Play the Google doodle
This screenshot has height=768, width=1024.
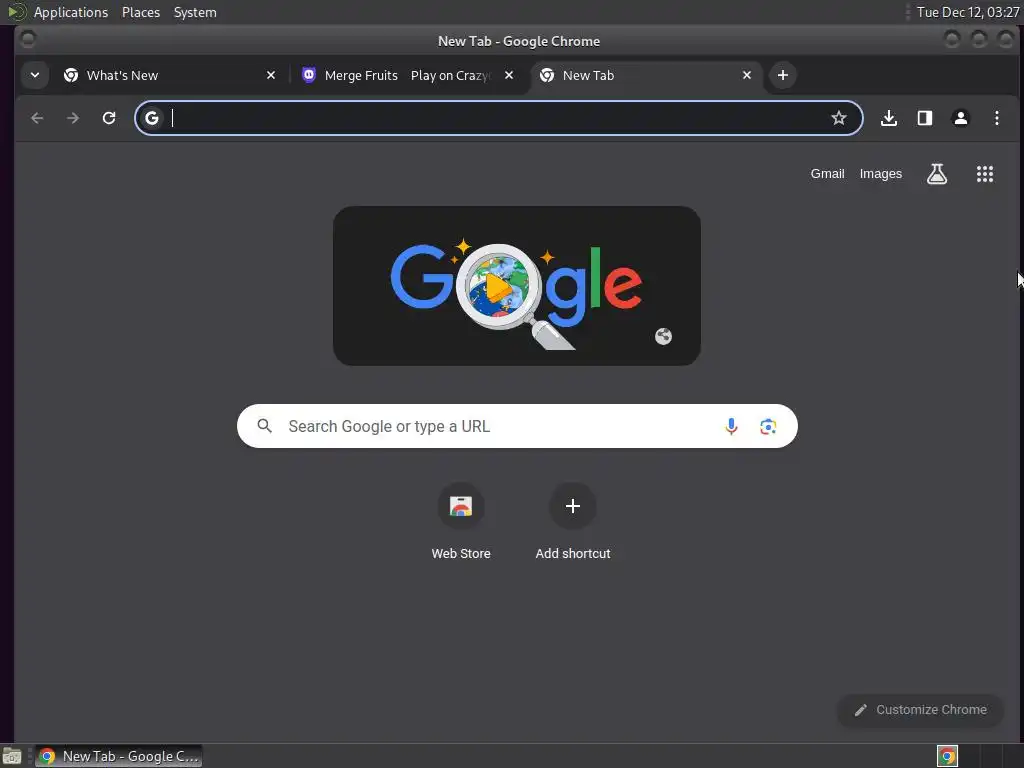click(x=499, y=287)
